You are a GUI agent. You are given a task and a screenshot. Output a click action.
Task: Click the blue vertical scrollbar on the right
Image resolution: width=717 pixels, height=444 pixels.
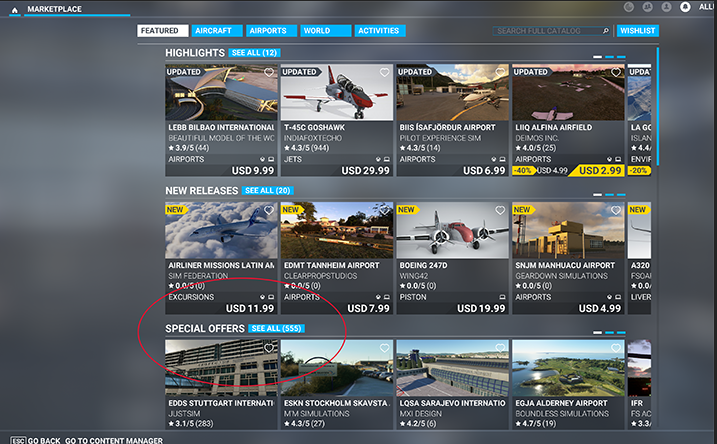[x=658, y=106]
